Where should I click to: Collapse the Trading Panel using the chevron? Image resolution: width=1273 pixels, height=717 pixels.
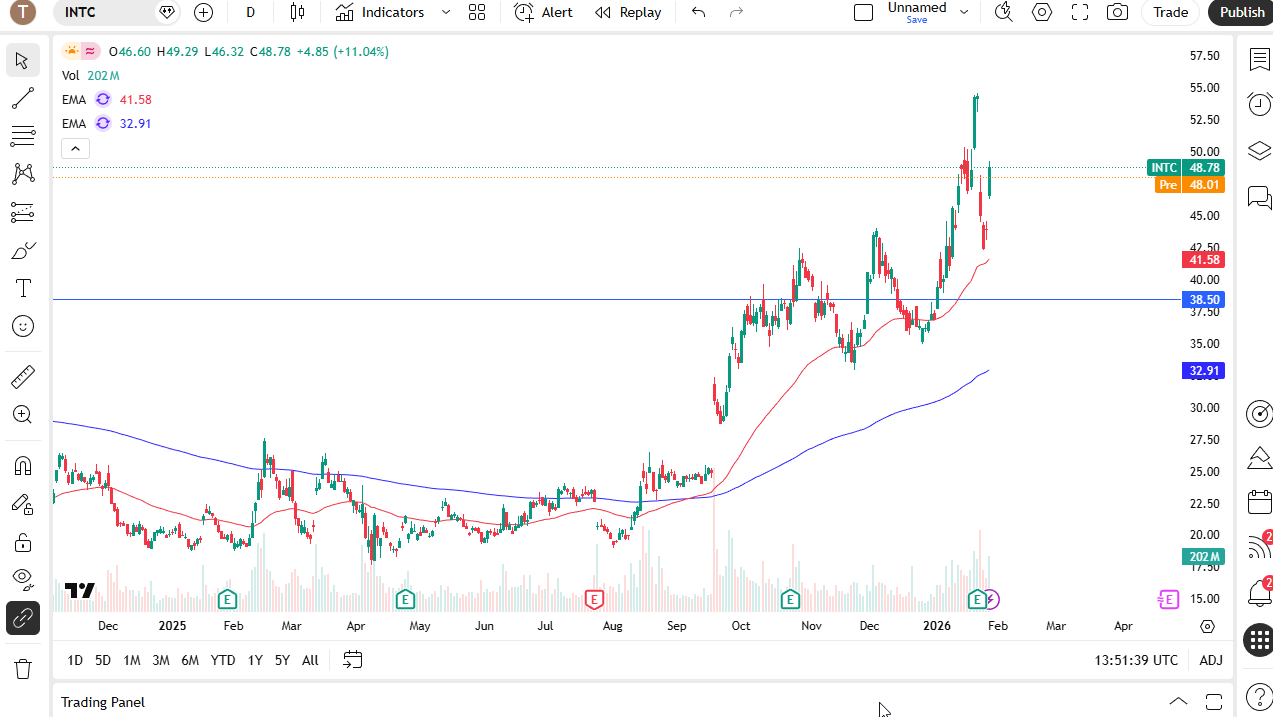(x=1178, y=701)
